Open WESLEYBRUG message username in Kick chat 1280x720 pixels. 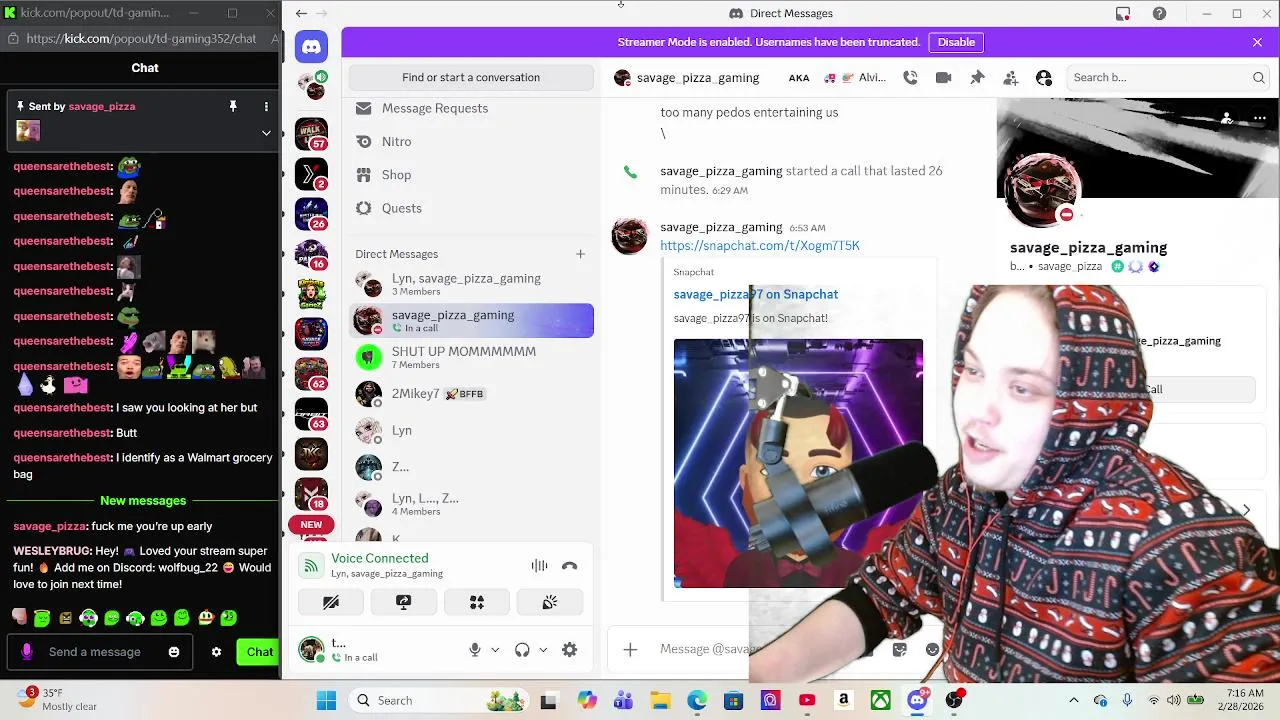(52, 551)
